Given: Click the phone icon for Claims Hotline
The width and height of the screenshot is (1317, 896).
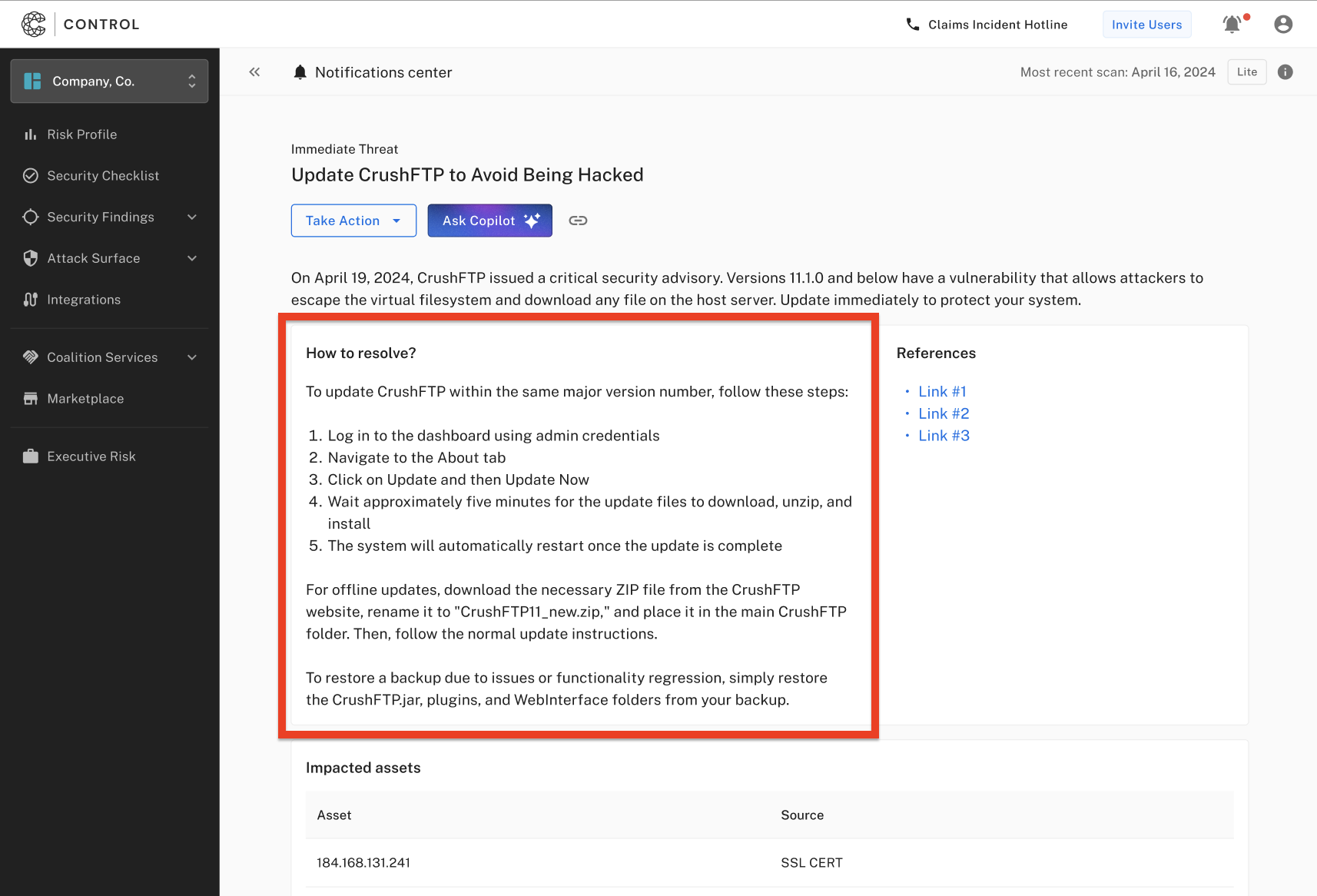Looking at the screenshot, I should coord(912,25).
